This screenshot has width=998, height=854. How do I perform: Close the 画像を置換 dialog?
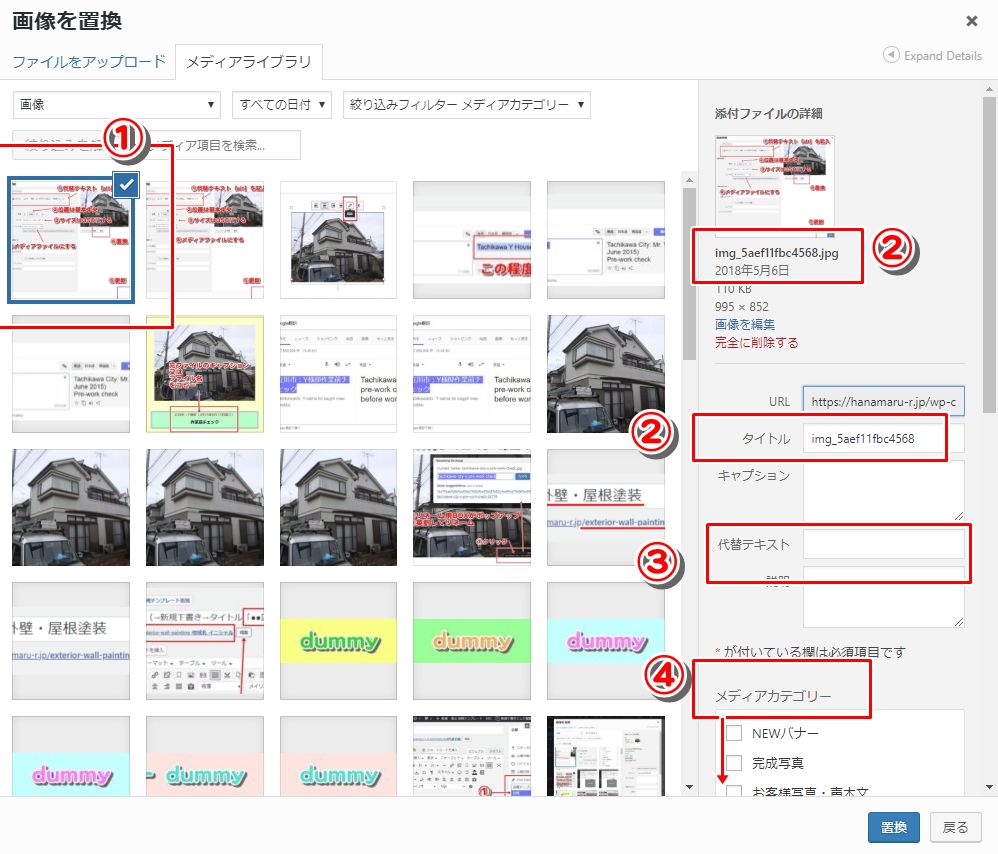click(x=971, y=20)
